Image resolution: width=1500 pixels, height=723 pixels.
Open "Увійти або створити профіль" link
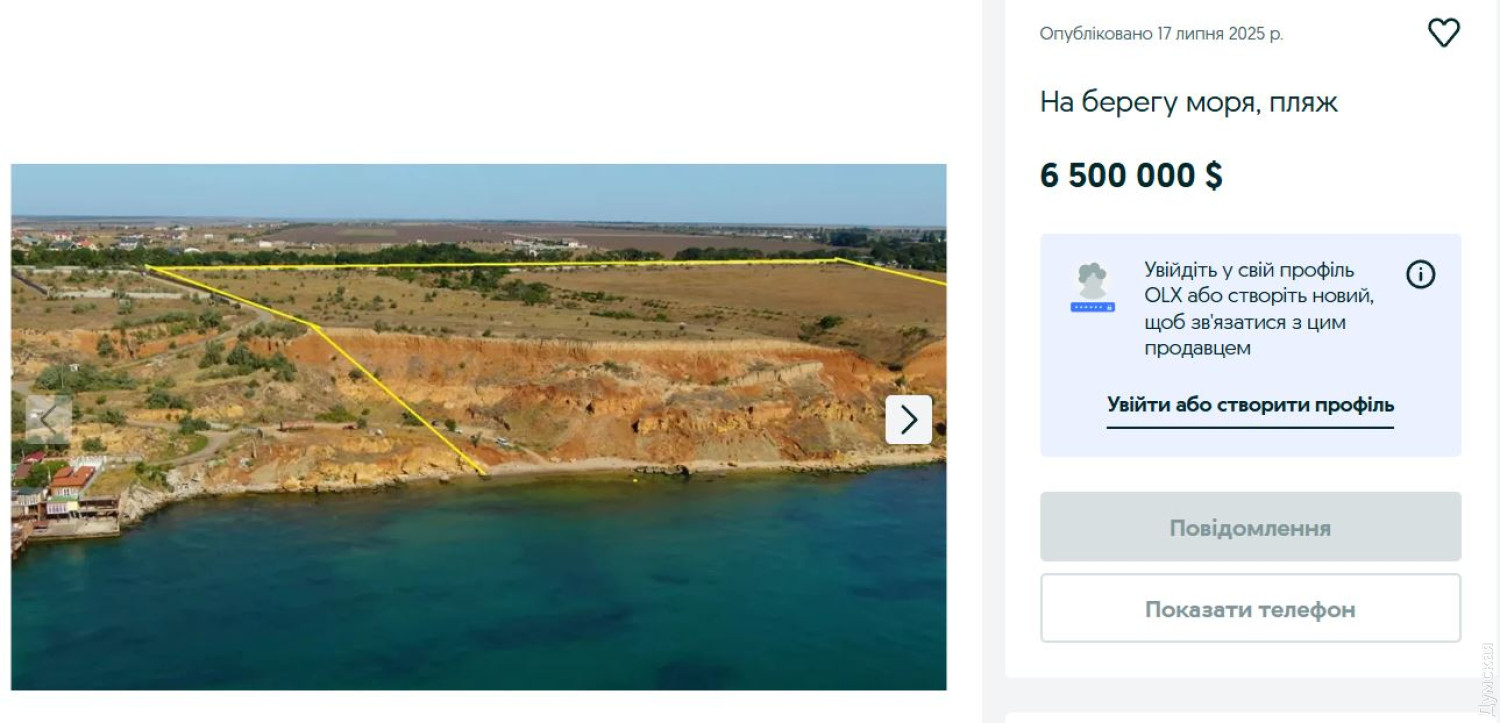tap(1250, 405)
